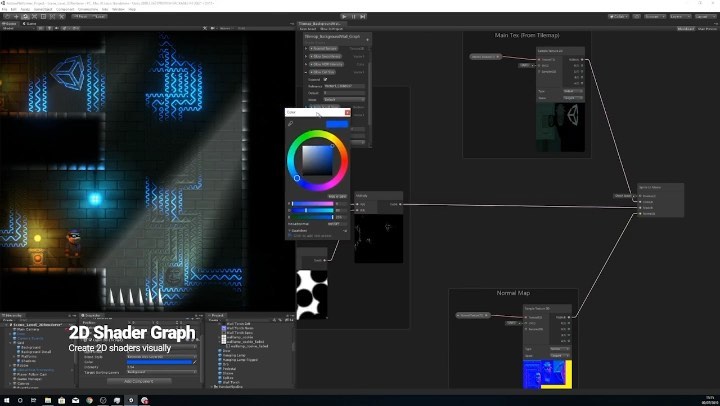The width and height of the screenshot is (720, 406).
Task: Toggle Scene view lighting
Action: (49, 28)
